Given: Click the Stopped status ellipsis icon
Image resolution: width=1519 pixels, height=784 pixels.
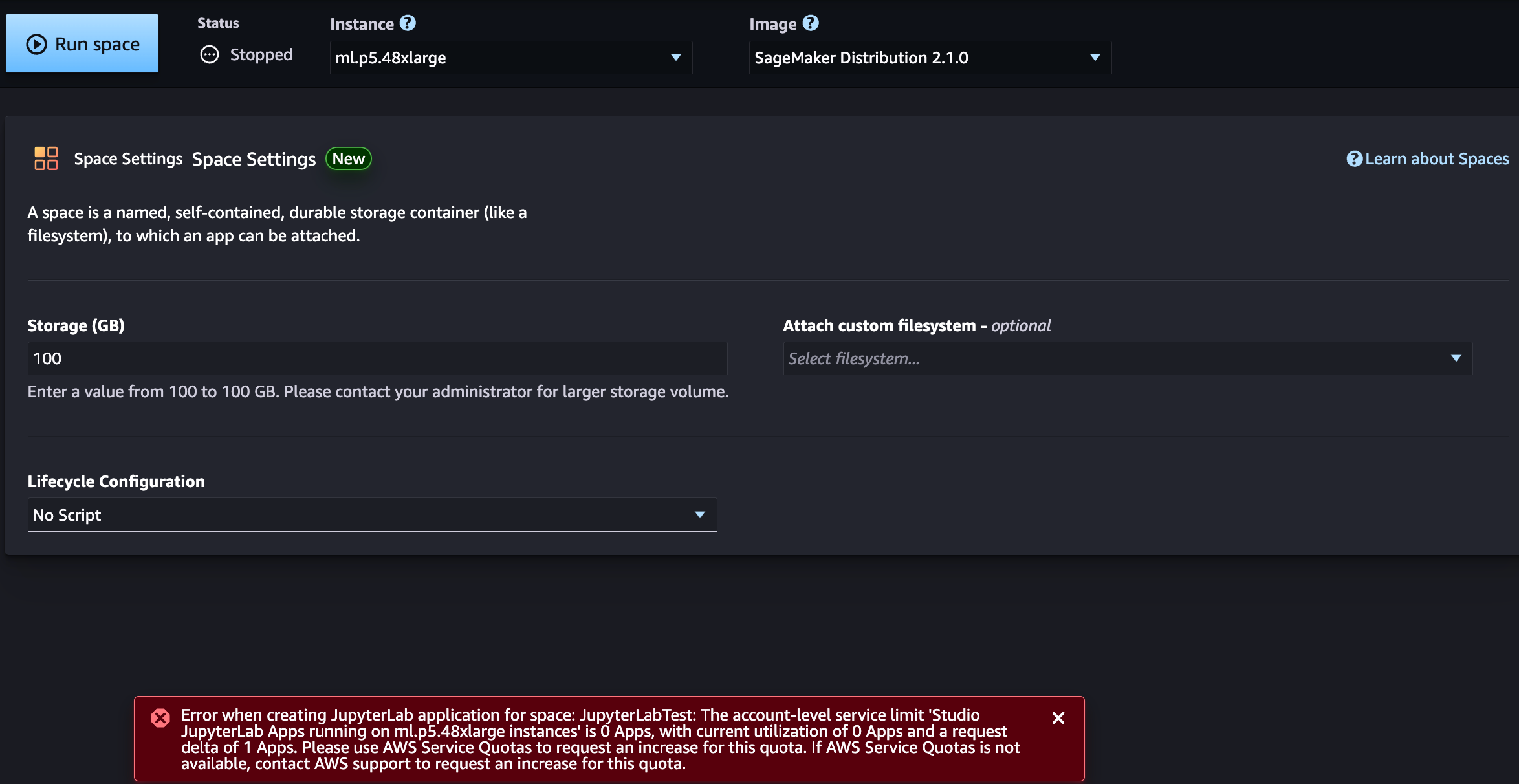Looking at the screenshot, I should [210, 54].
